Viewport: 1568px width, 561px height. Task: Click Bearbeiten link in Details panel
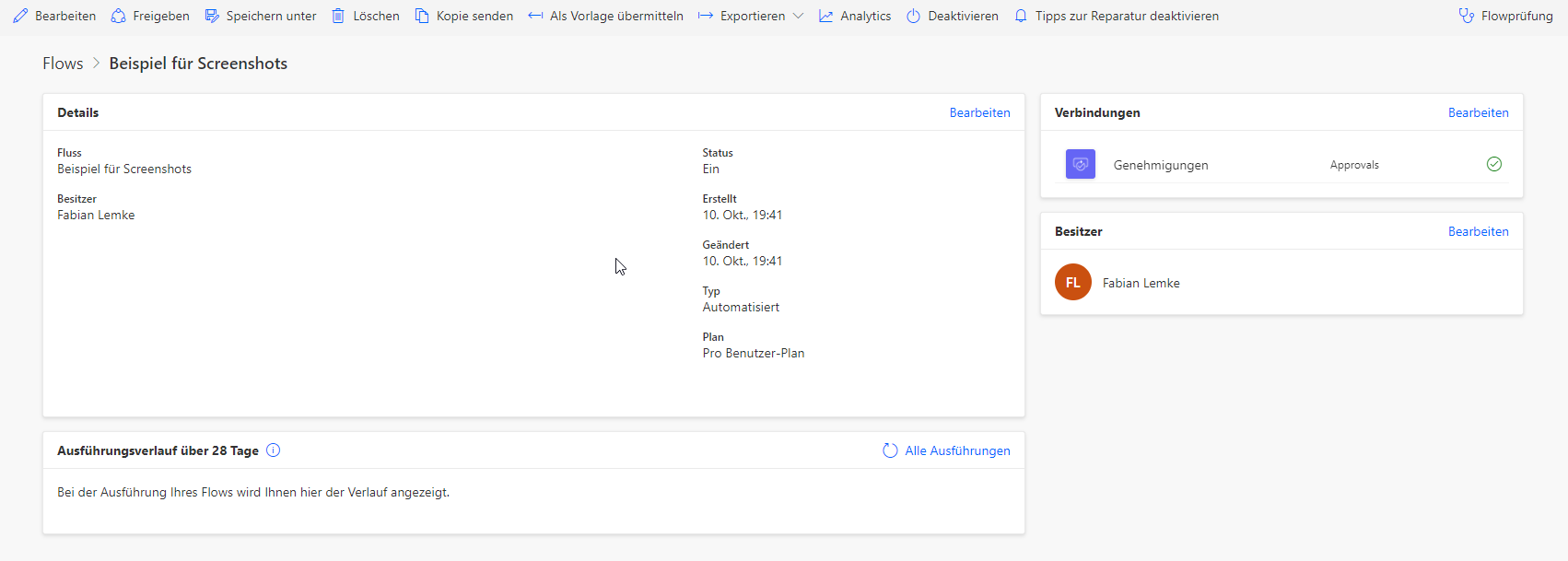coord(979,112)
